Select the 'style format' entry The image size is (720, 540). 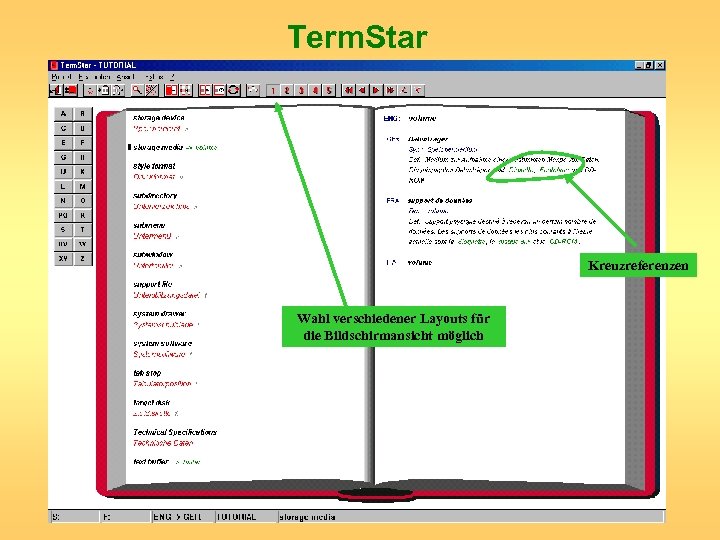tap(154, 166)
